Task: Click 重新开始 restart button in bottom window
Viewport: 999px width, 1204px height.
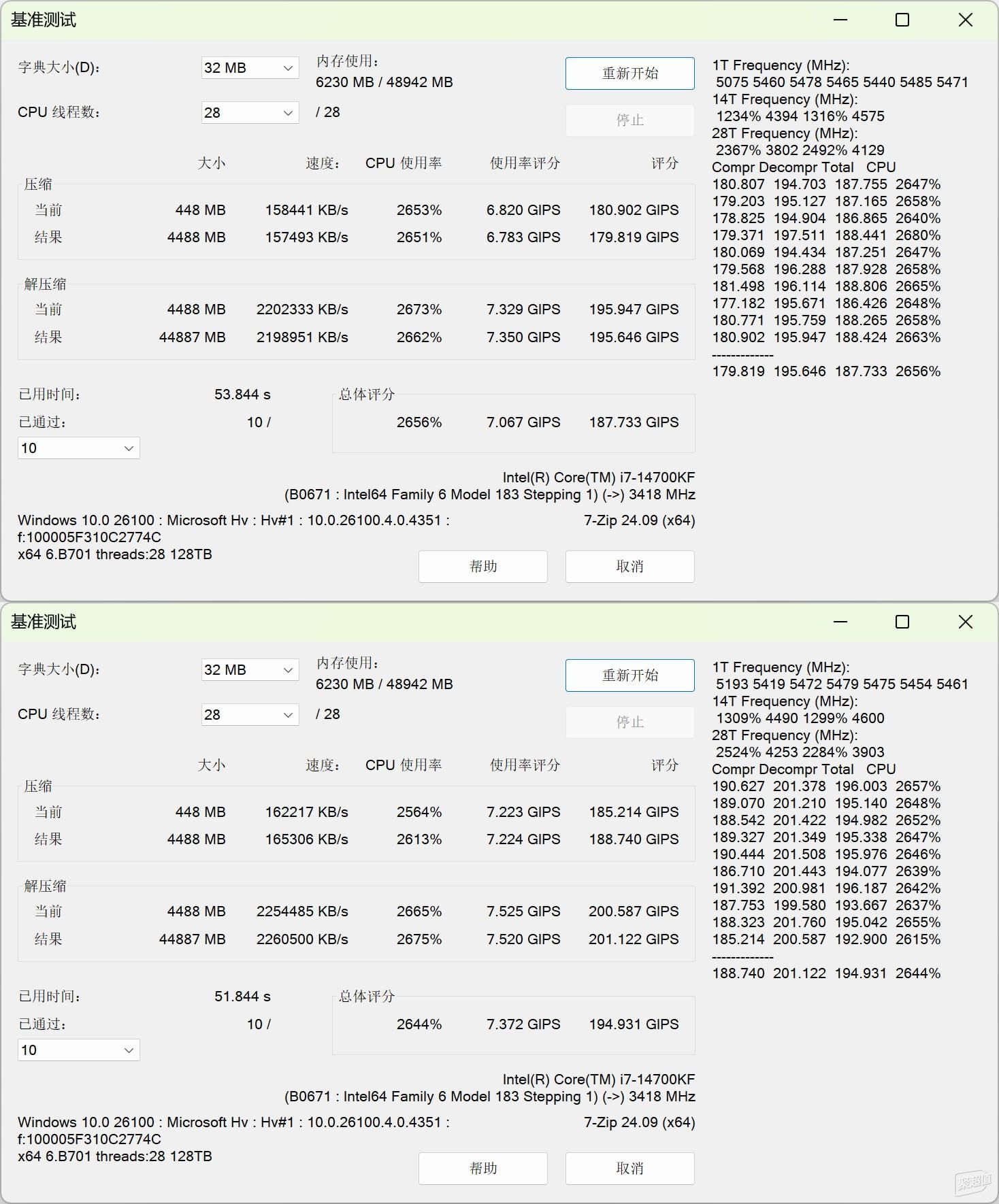Action: (630, 675)
